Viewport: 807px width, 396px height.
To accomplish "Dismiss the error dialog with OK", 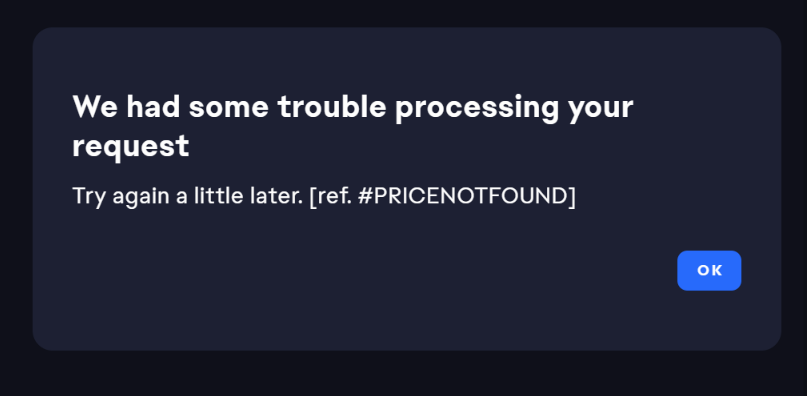I will click(x=709, y=270).
